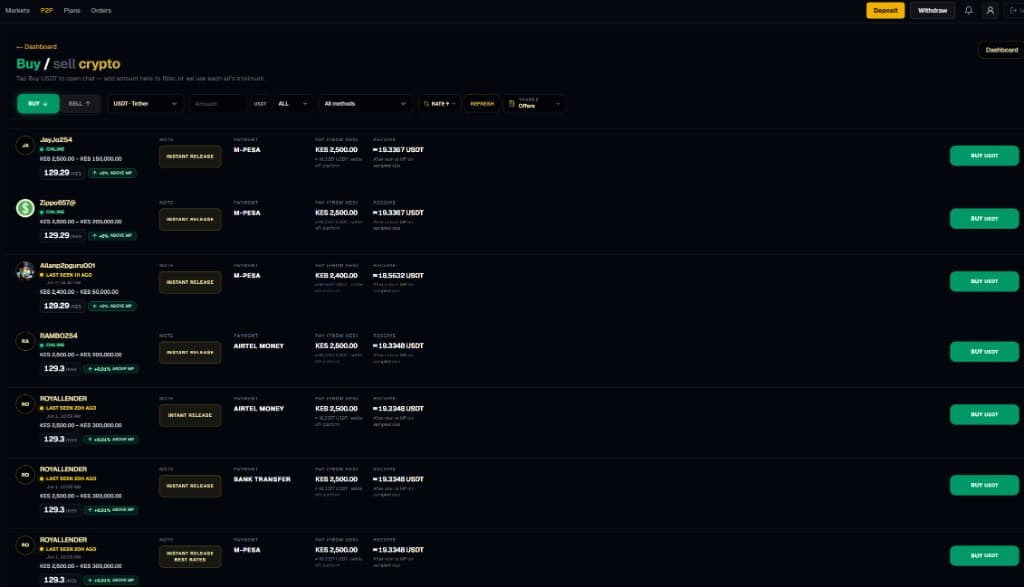
Task: Click RAMBO254 129.3 rate value
Action: [x=54, y=368]
